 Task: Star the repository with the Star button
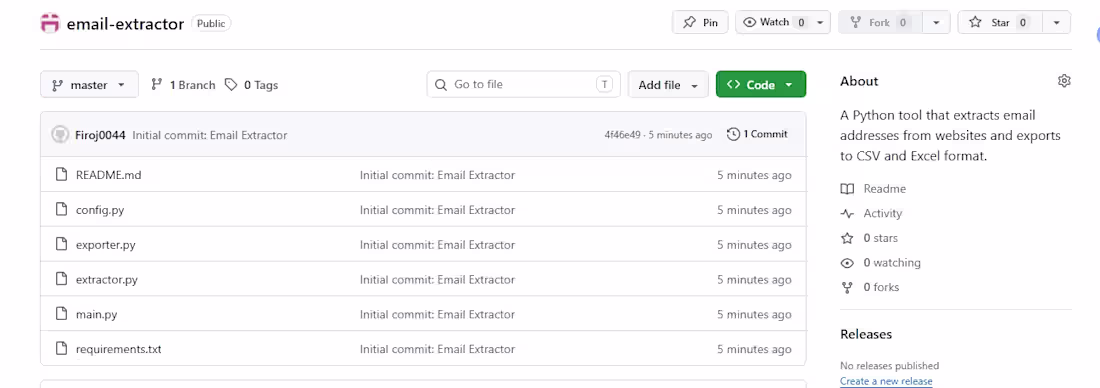click(x=1000, y=22)
